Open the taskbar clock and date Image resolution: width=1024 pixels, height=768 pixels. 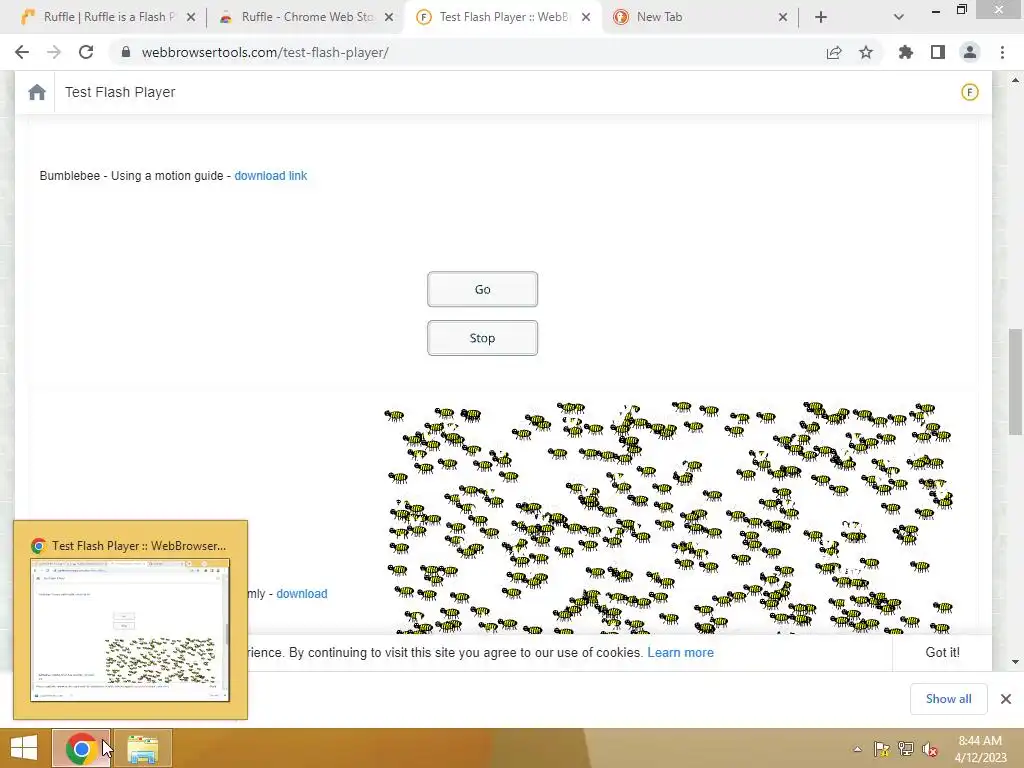pos(980,749)
